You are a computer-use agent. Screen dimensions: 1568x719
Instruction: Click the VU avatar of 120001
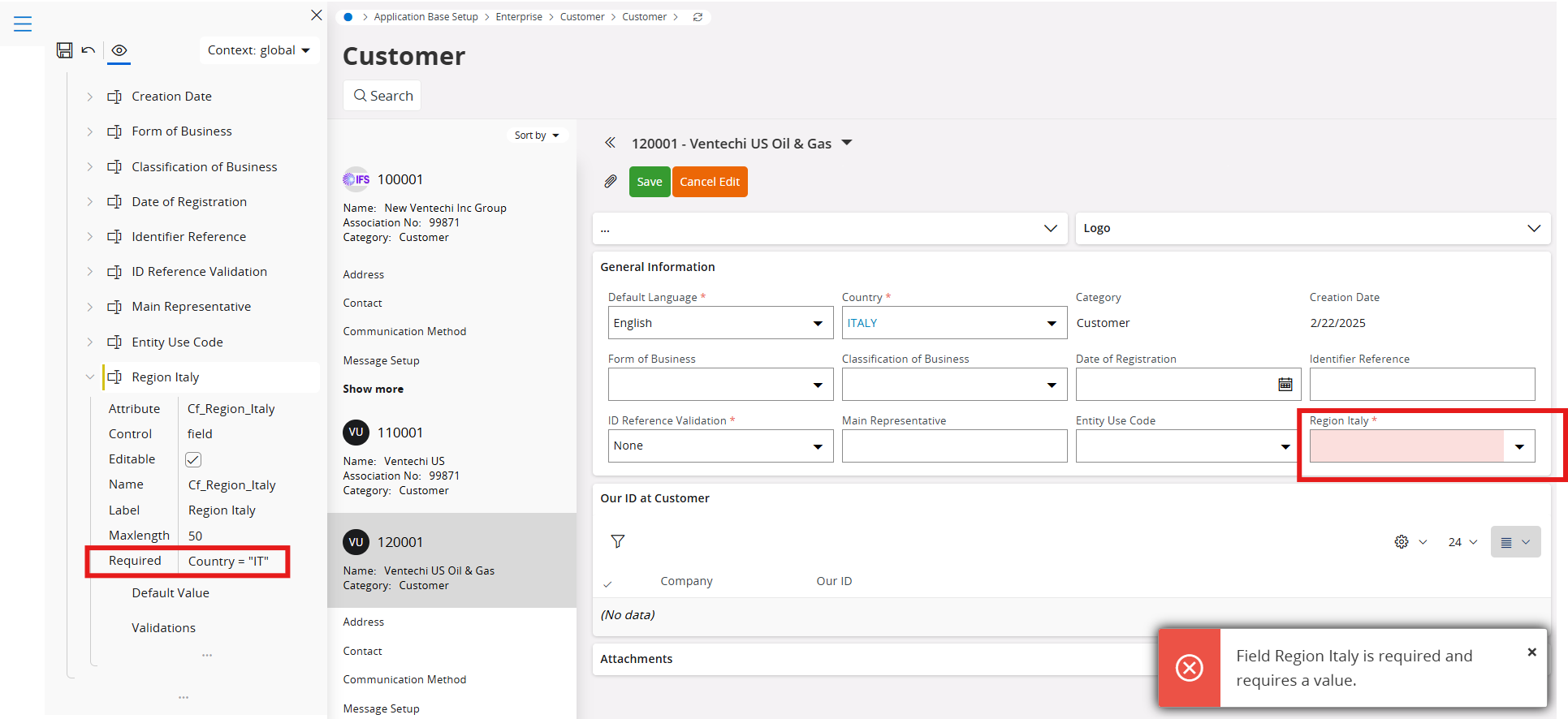[356, 542]
